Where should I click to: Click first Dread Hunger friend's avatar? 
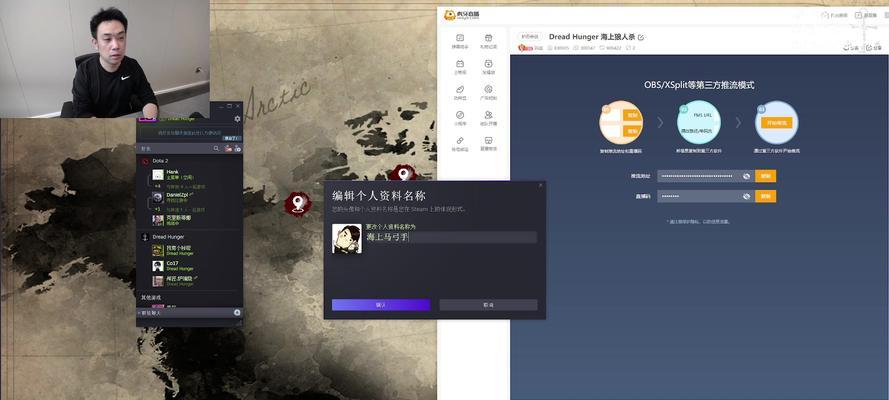click(158, 250)
